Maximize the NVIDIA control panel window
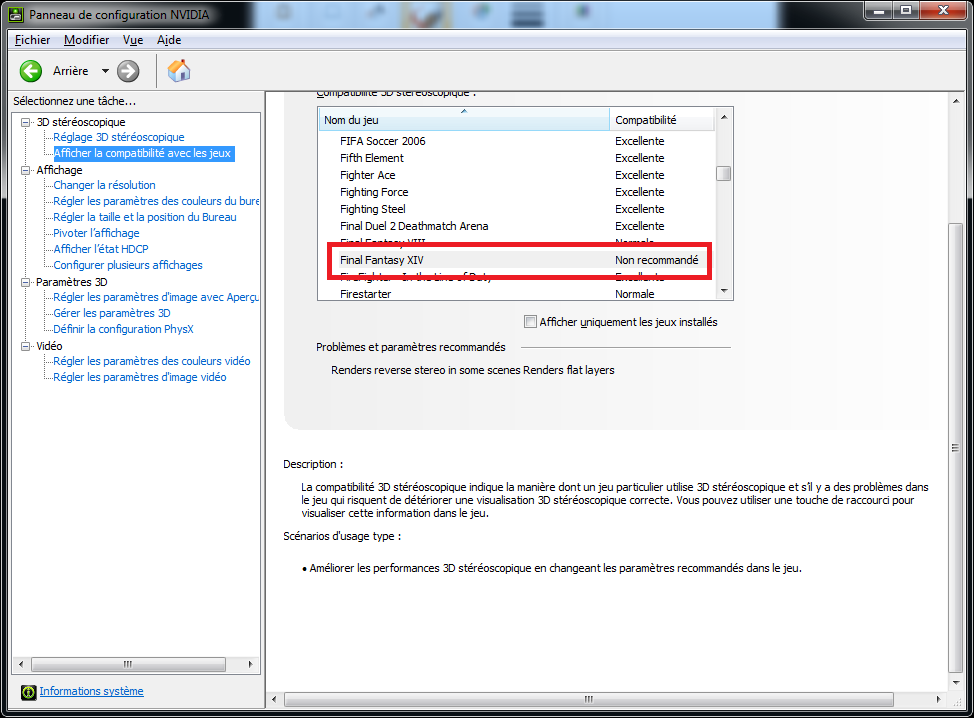Viewport: 974px width, 718px height. pyautogui.click(x=906, y=10)
